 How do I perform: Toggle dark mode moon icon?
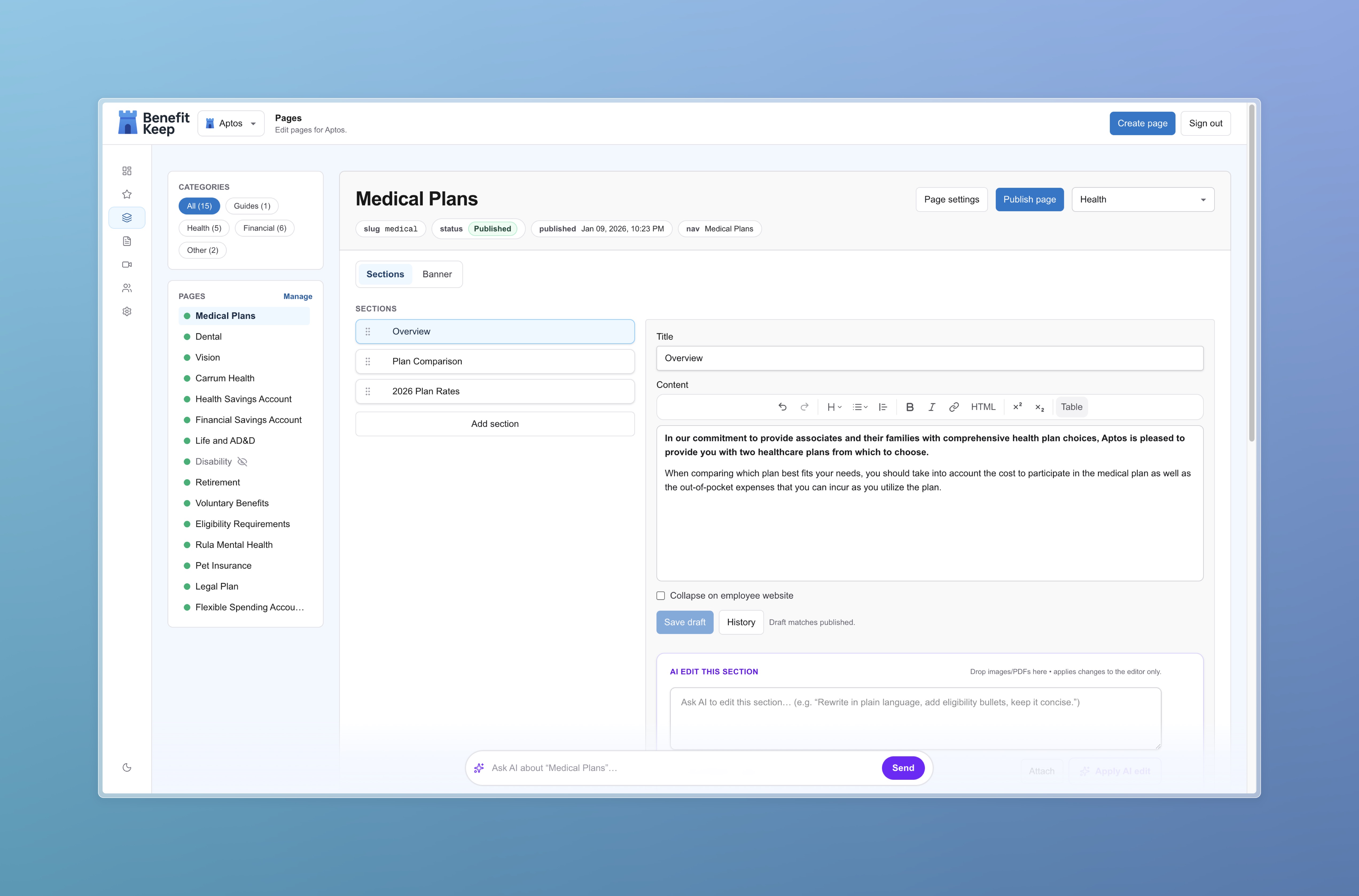(127, 768)
